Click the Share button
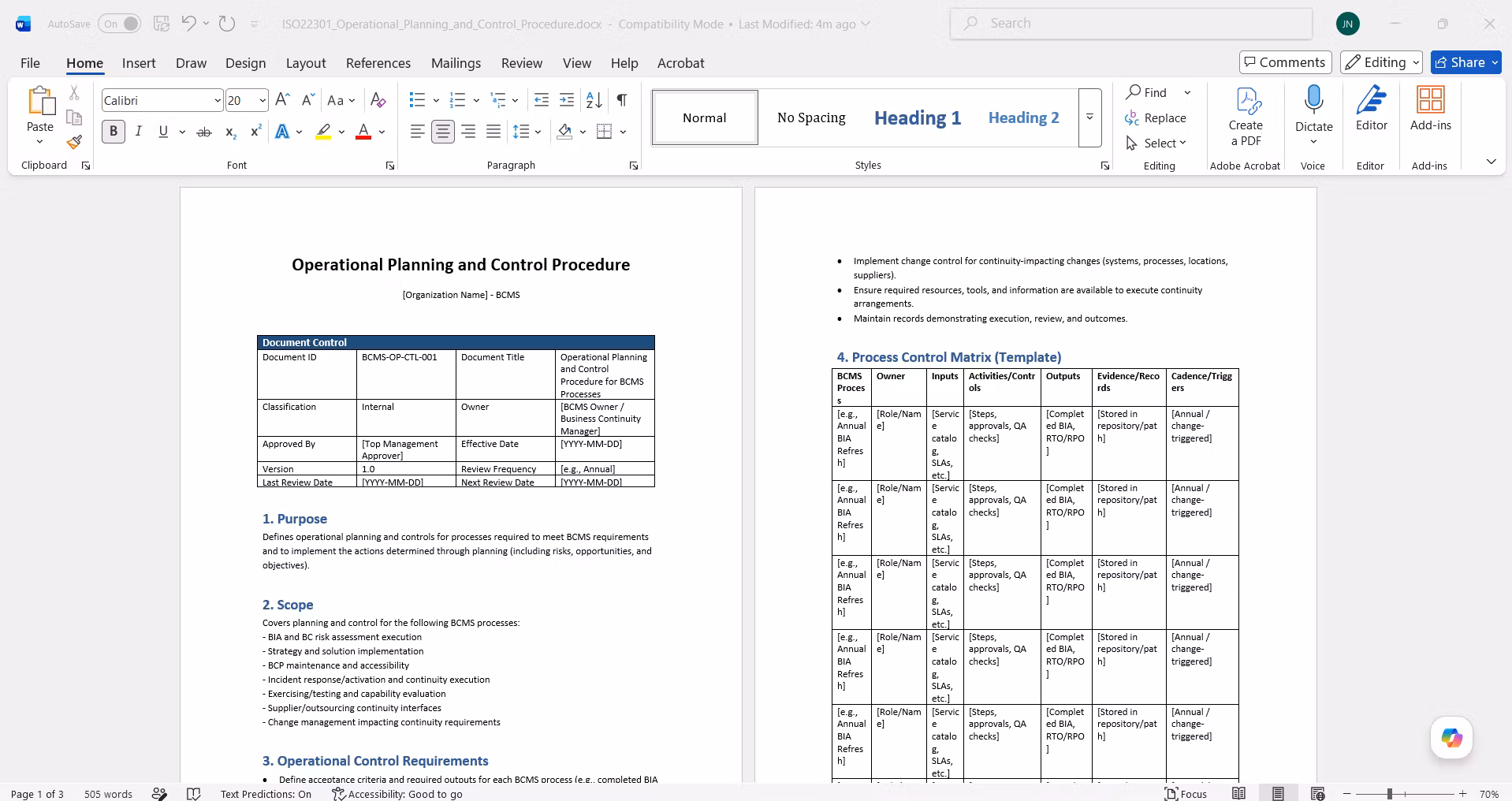This screenshot has width=1512, height=801. pyautogui.click(x=1465, y=62)
